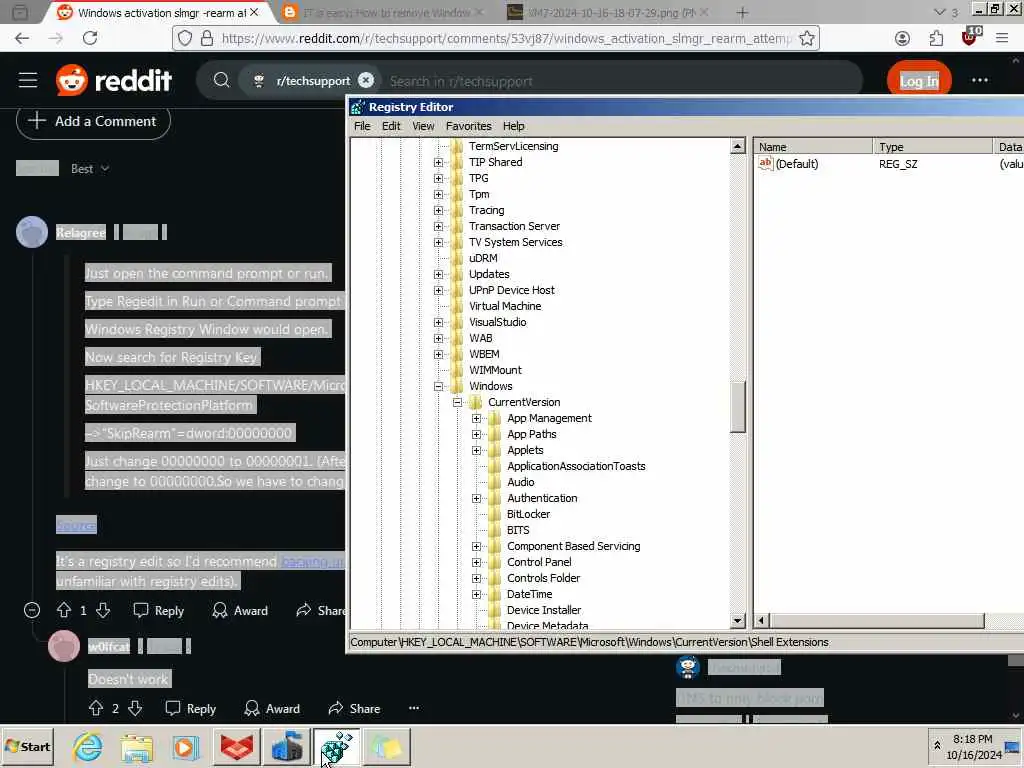Screen dimensions: 1024x768
Task: Downvote the Relagree comment
Action: click(x=103, y=610)
